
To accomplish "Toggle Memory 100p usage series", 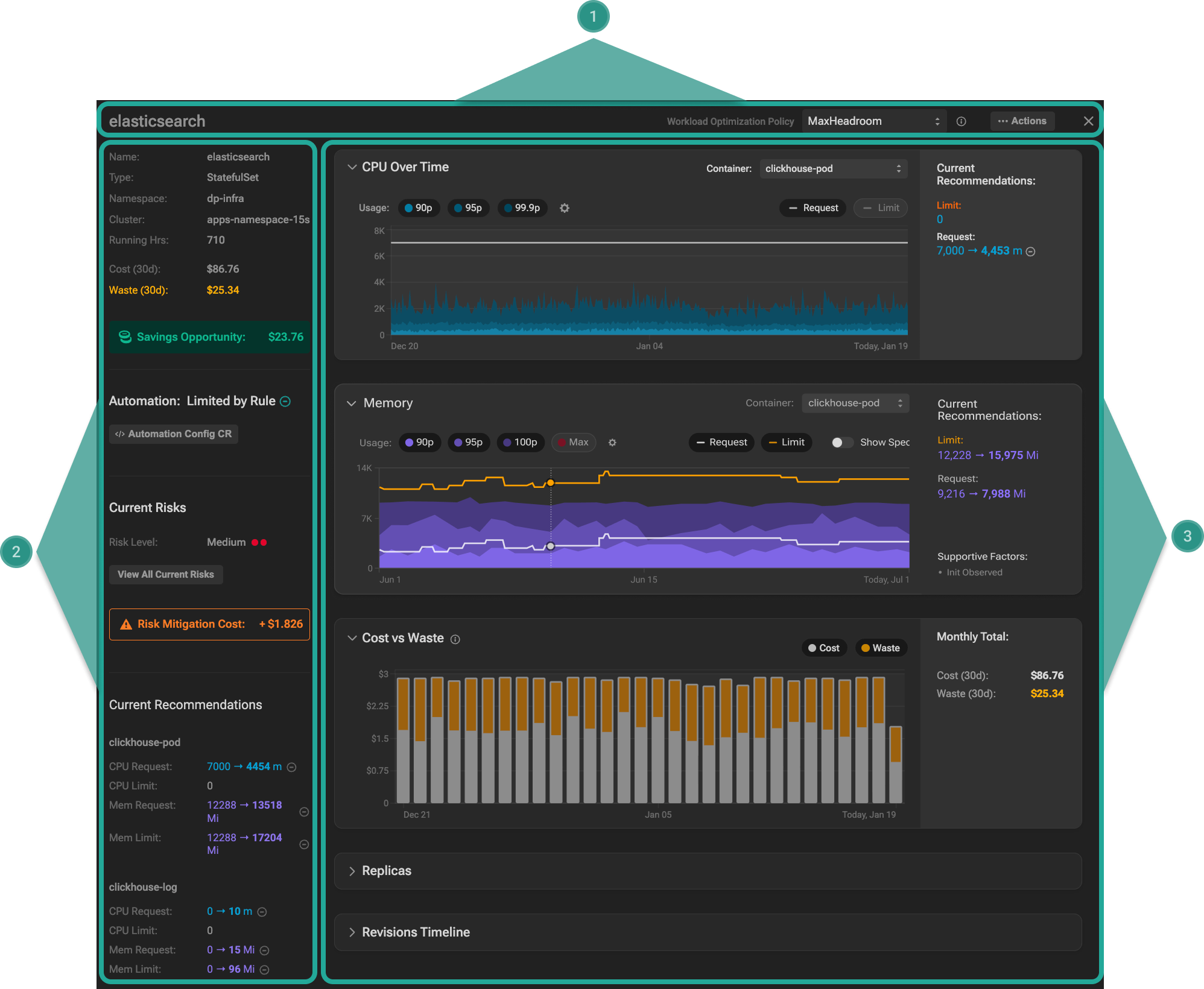I will [521, 442].
